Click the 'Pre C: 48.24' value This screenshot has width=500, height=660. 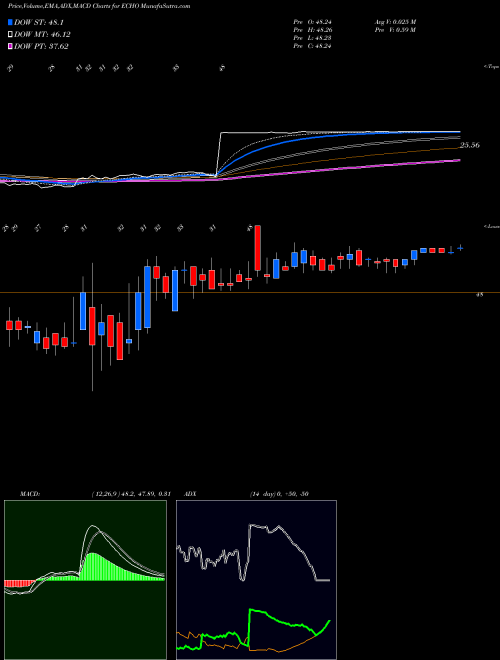pos(312,46)
